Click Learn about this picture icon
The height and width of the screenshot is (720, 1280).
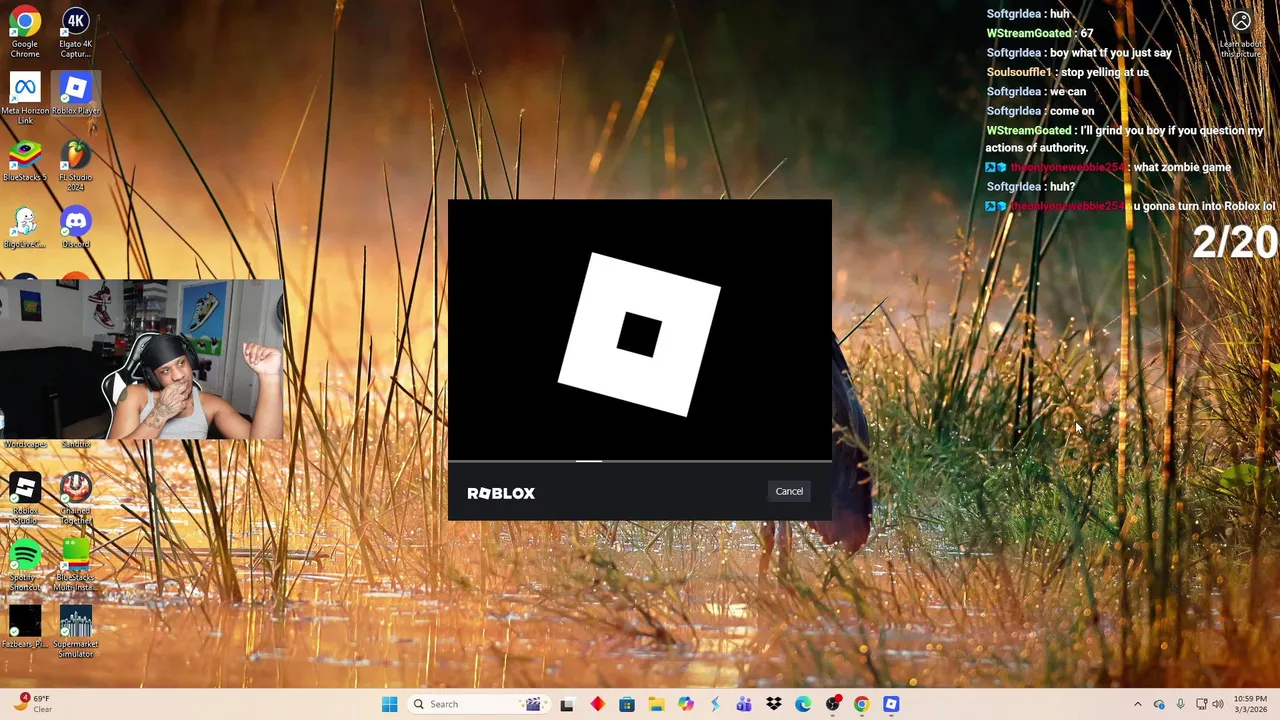(1241, 33)
